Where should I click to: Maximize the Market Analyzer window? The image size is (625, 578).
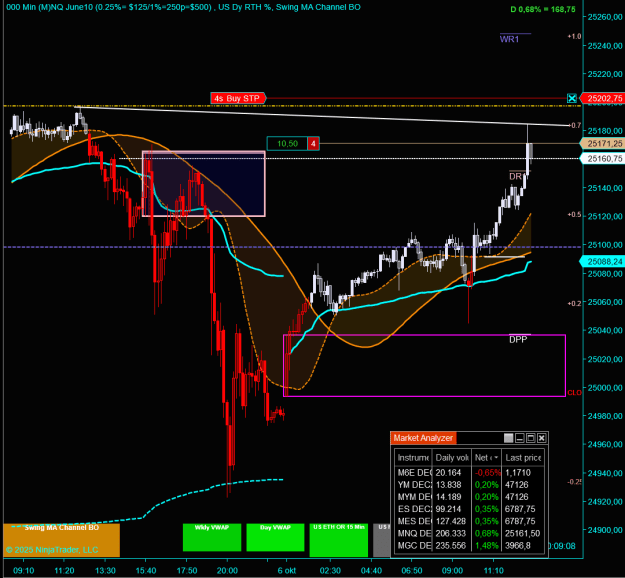(x=531, y=438)
